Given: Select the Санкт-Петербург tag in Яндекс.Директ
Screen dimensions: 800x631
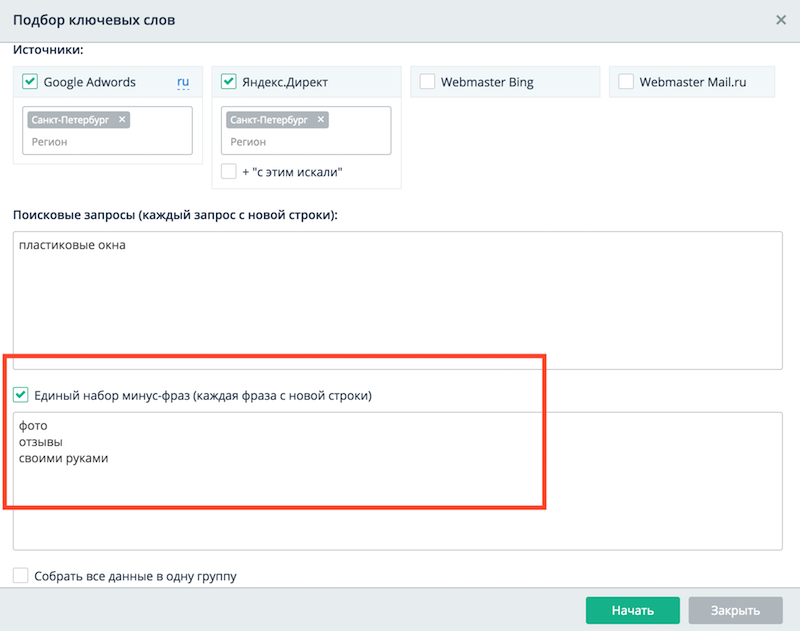Looking at the screenshot, I should 269,120.
